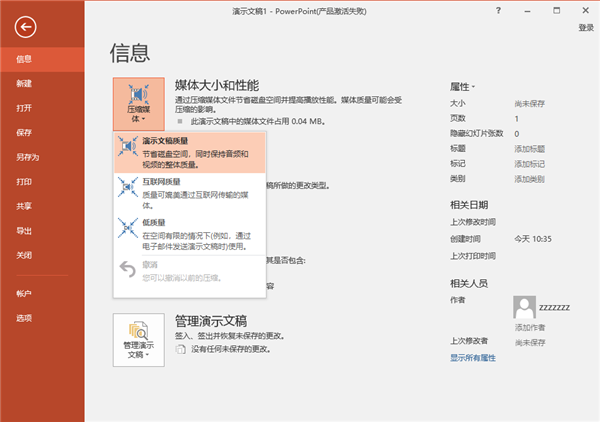
Task: Click the help question mark icon
Action: tap(498, 11)
